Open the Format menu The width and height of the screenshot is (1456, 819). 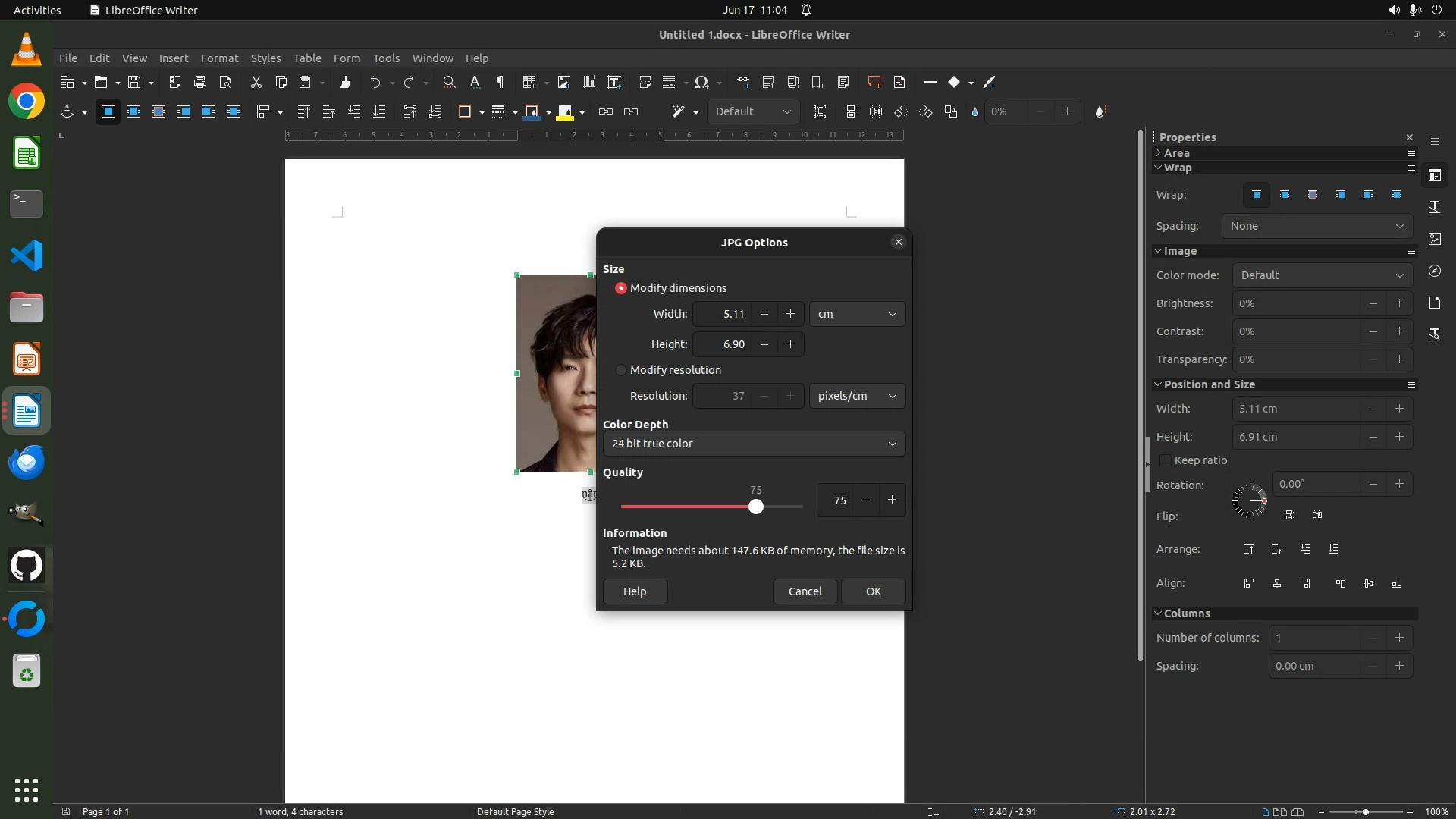coord(219,58)
